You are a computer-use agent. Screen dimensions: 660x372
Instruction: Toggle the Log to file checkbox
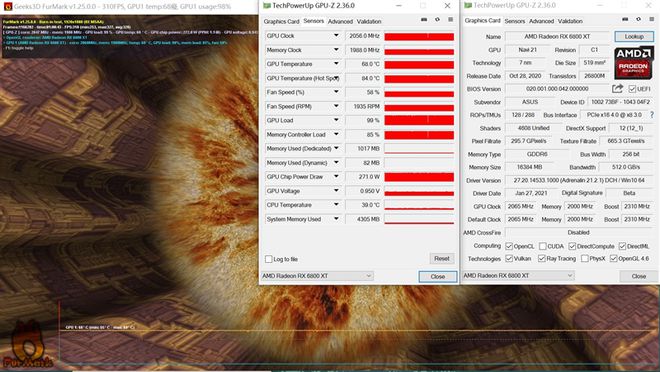pos(269,259)
